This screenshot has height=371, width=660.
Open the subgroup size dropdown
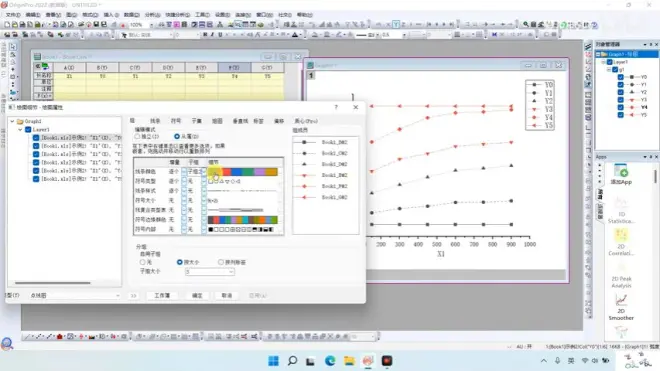point(210,272)
